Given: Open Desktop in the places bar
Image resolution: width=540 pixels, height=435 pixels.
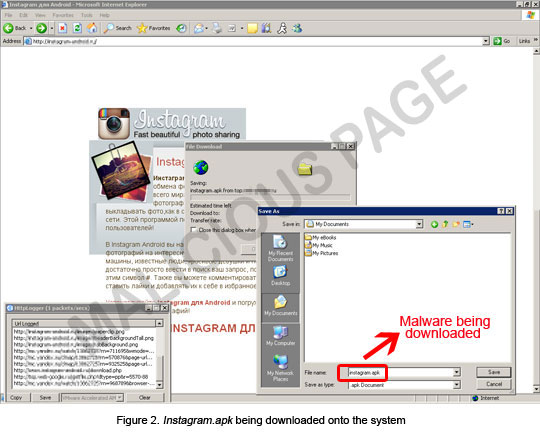Looking at the screenshot, I should 280,276.
